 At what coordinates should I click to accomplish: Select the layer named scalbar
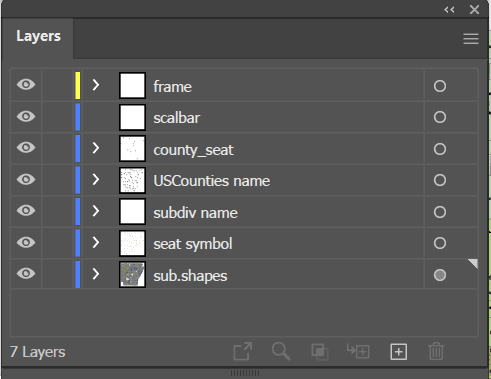[x=177, y=118]
